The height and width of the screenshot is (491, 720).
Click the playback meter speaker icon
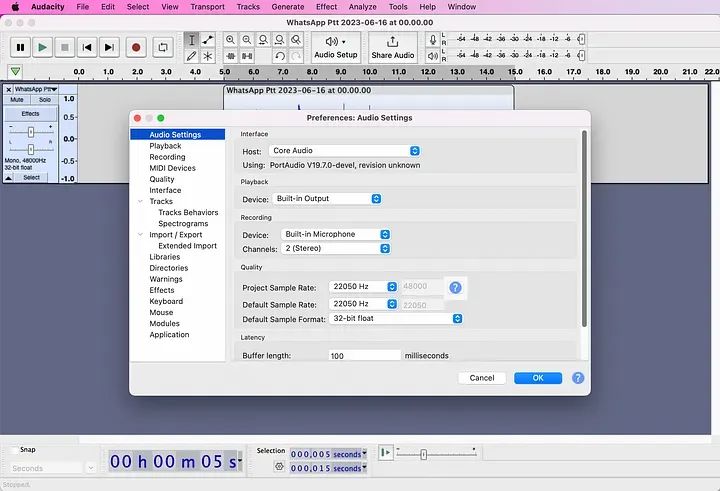tap(433, 56)
